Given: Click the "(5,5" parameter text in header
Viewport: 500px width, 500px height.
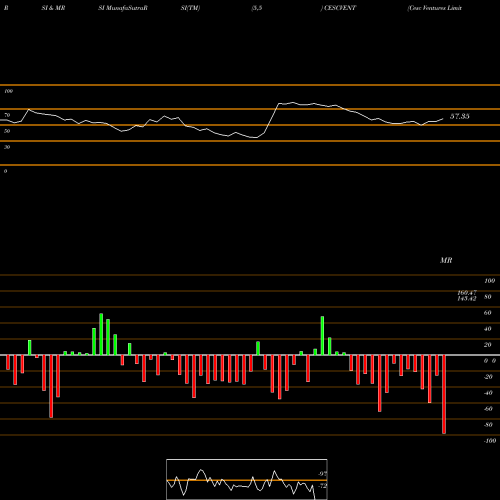Looking at the screenshot, I should (257, 8).
